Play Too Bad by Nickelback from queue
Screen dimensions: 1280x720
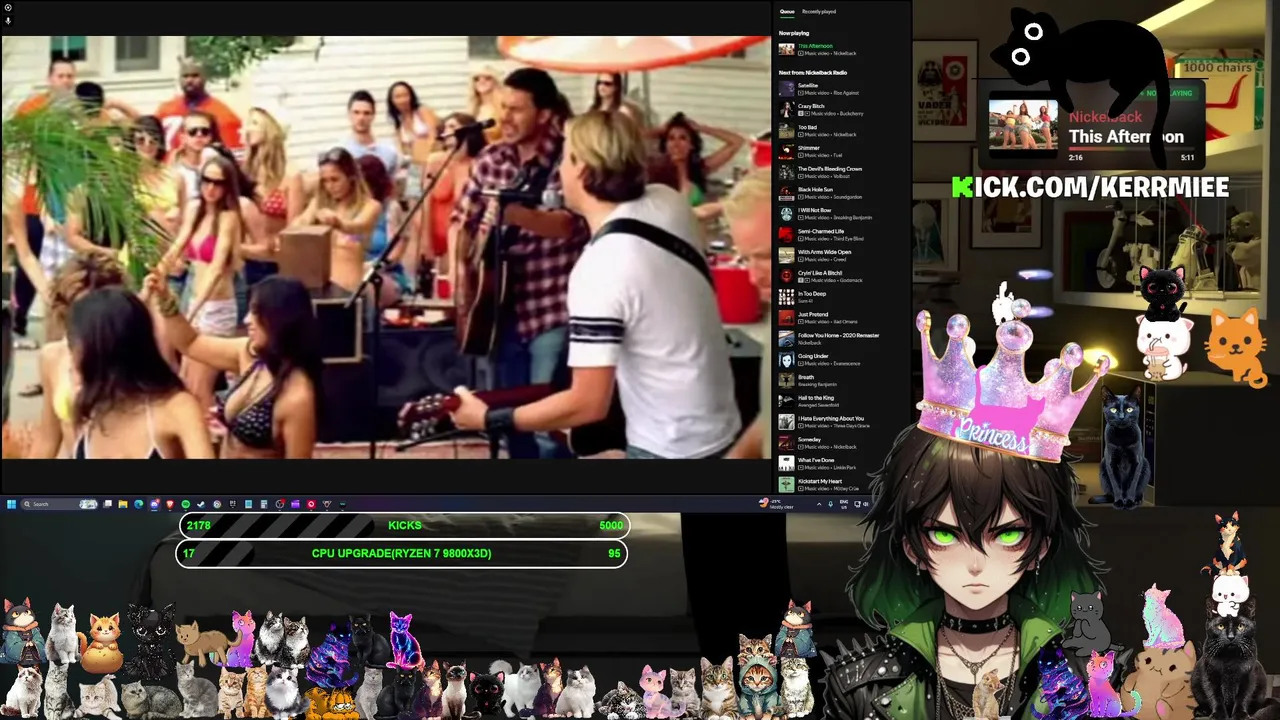pyautogui.click(x=843, y=131)
